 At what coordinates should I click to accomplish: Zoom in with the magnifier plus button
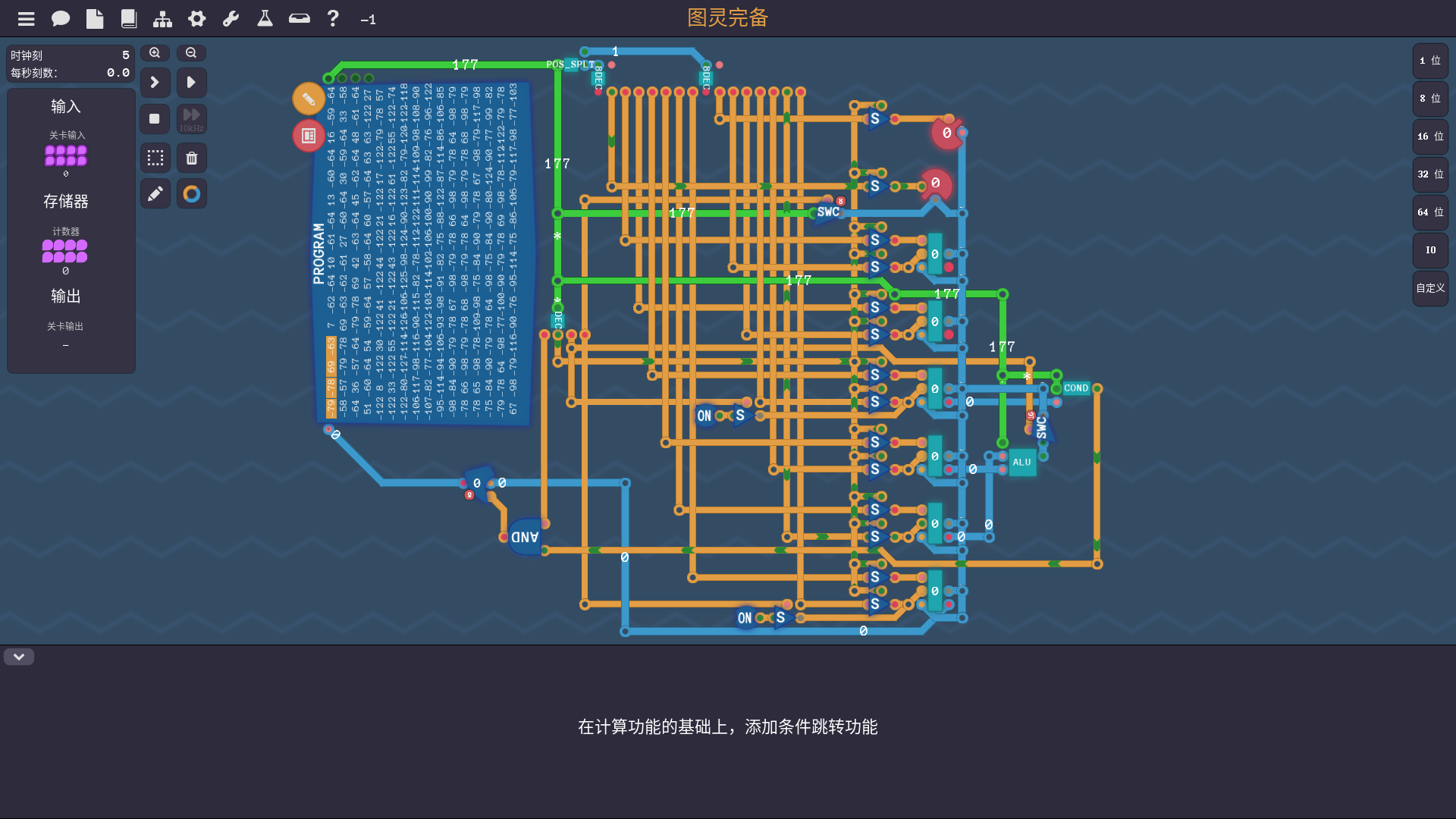pos(155,53)
